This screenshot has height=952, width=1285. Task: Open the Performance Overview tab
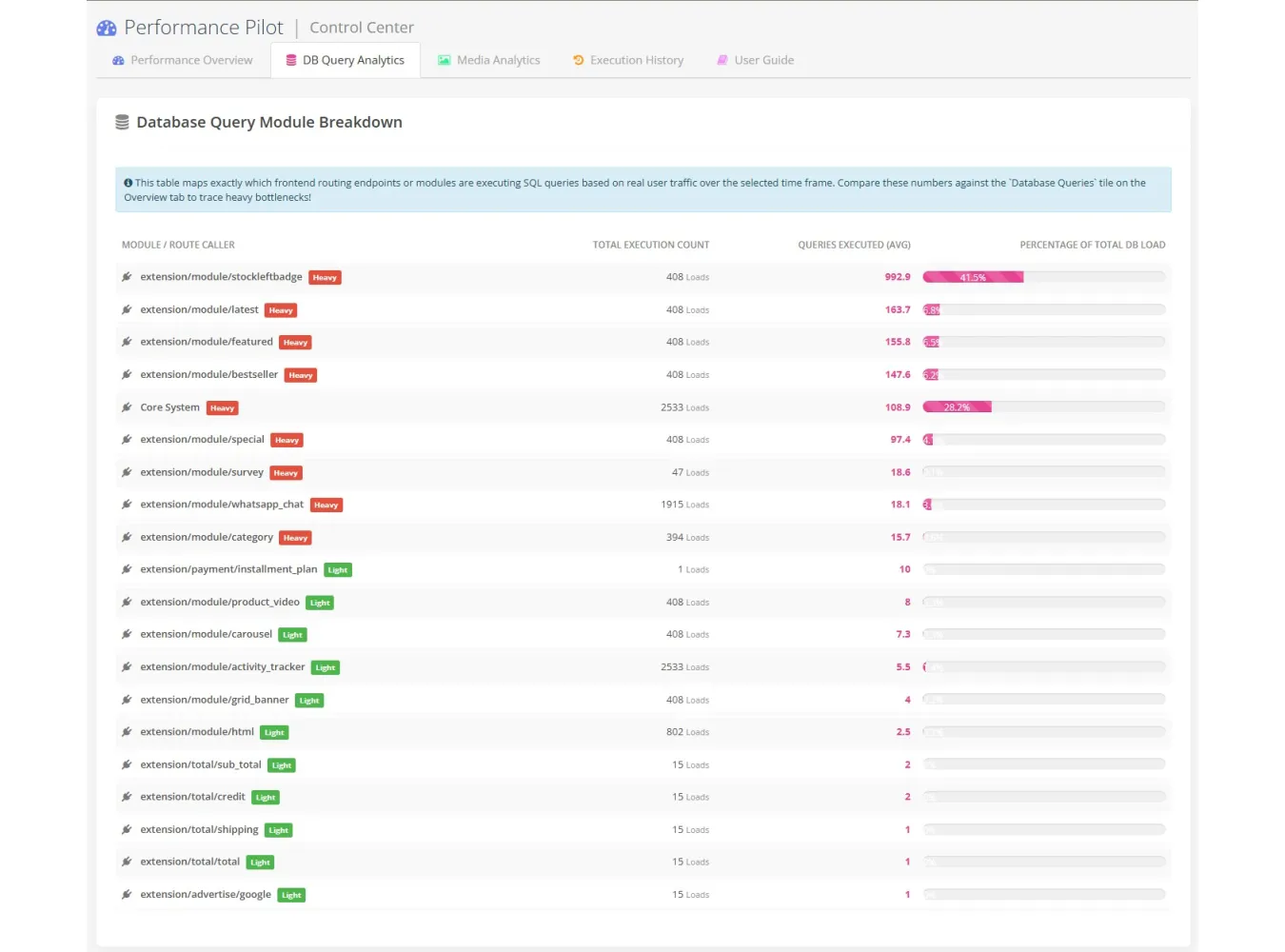click(x=183, y=60)
